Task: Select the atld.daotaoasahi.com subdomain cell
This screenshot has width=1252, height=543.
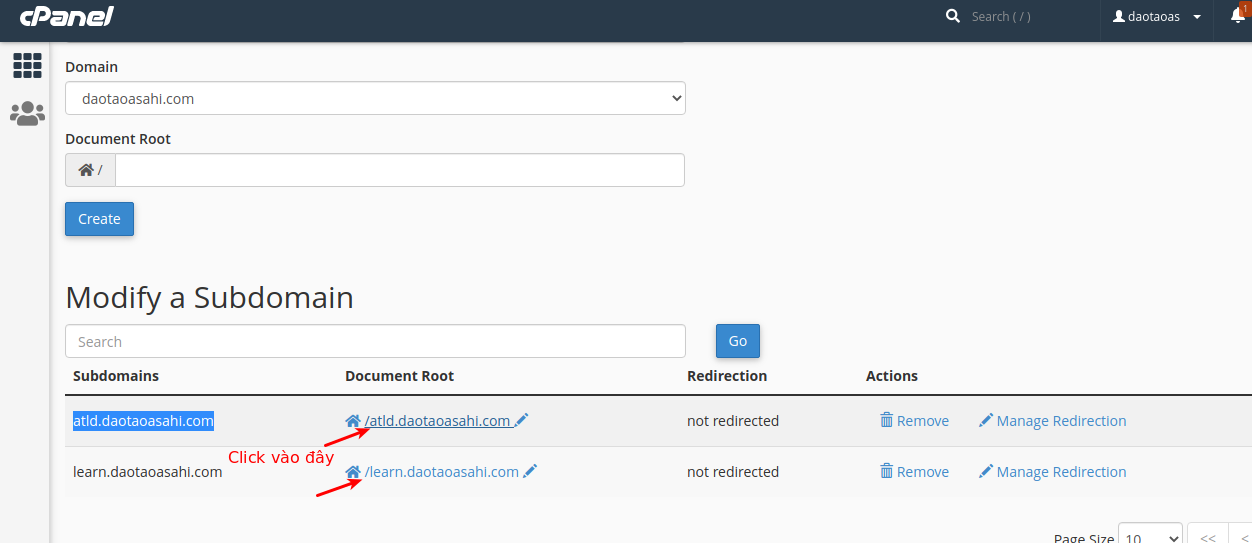Action: click(x=143, y=421)
